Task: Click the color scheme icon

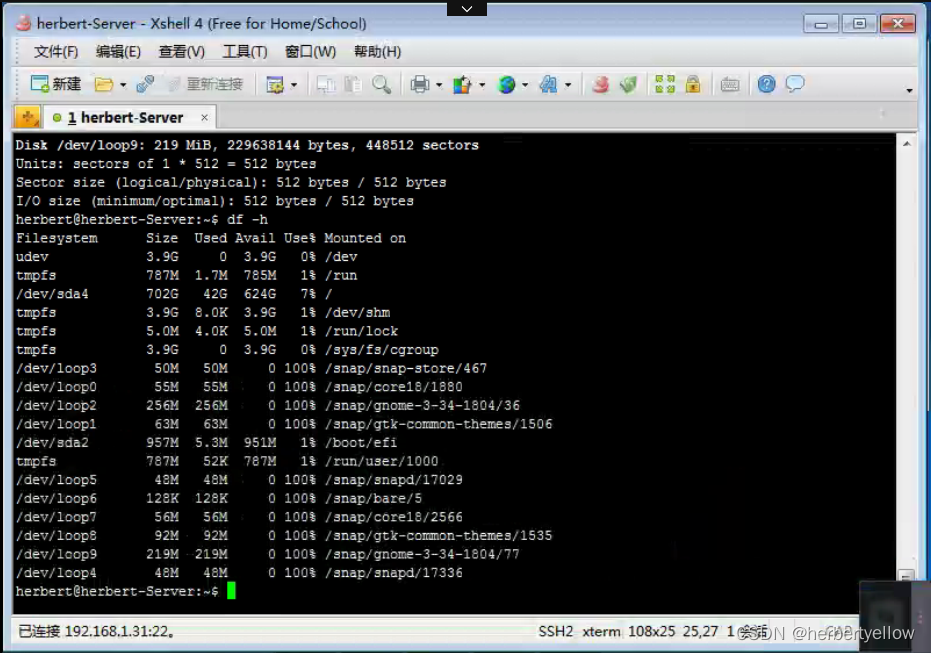Action: [x=462, y=84]
